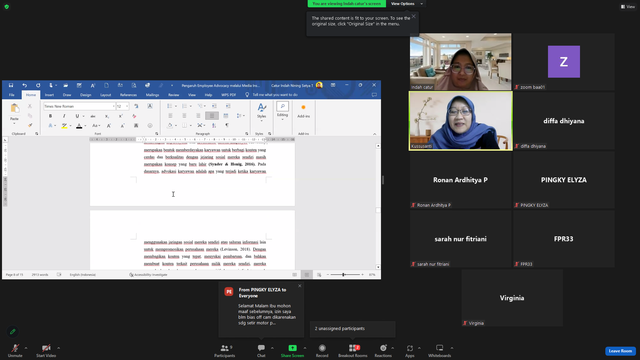Dismiss the shared content size notice
640x360 pixels.
click(413, 16)
